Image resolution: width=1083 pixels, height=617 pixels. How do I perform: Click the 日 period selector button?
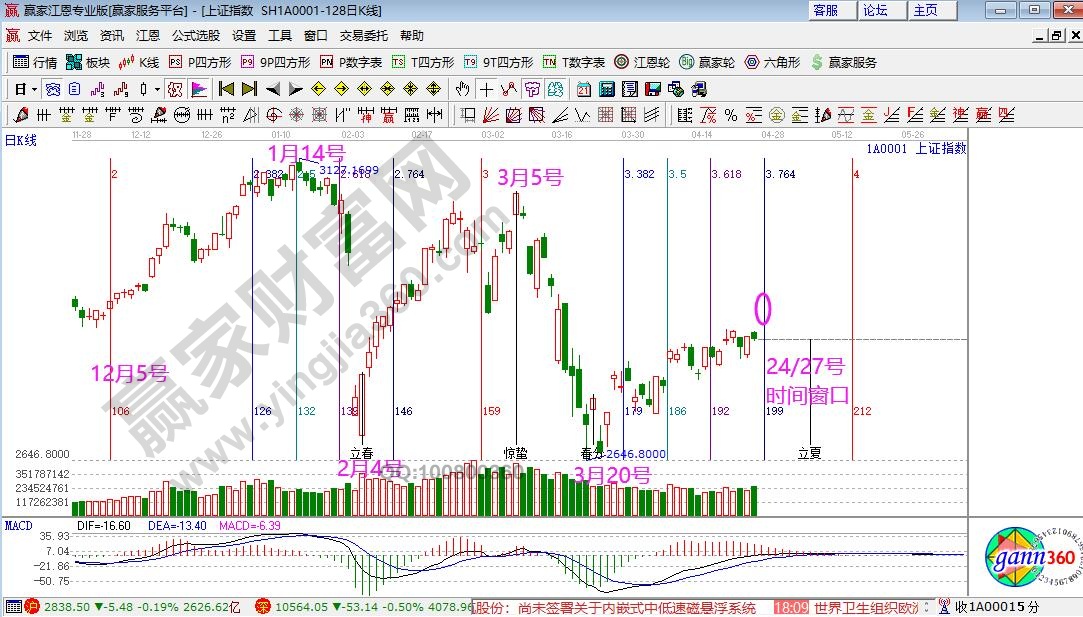click(x=21, y=89)
